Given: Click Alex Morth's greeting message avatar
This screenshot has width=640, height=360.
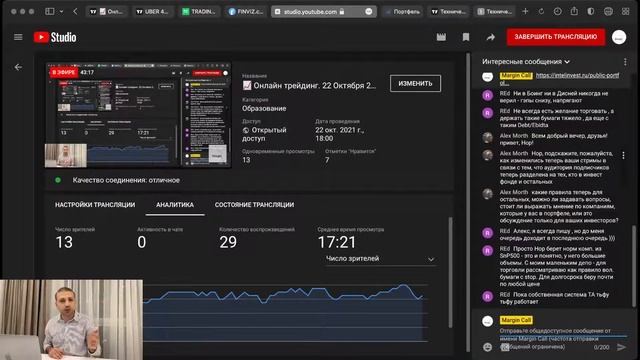Looking at the screenshot, I should pyautogui.click(x=487, y=138).
